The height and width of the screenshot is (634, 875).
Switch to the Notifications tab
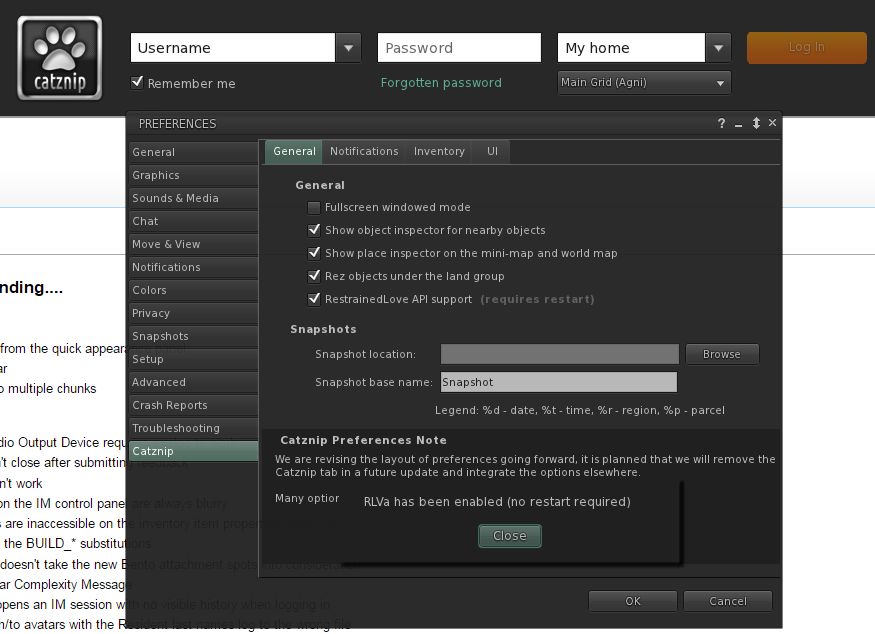pyautogui.click(x=364, y=151)
